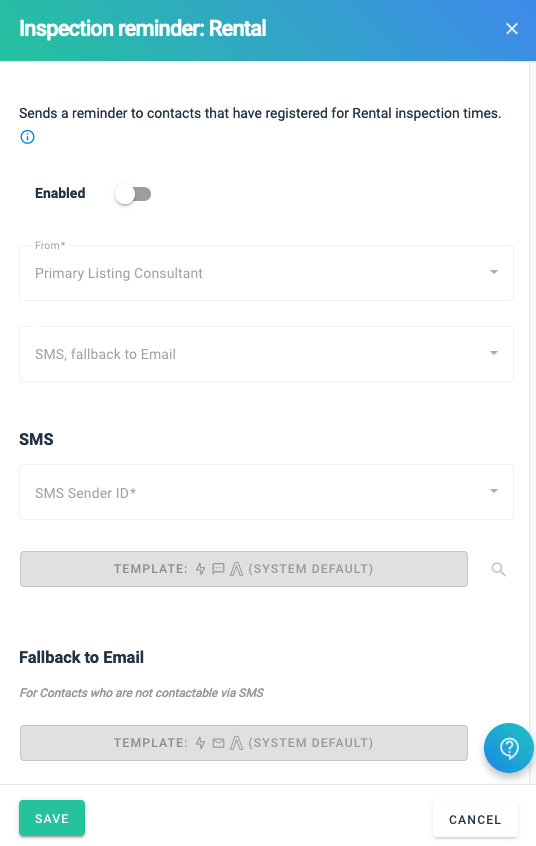The width and height of the screenshot is (536, 846).
Task: Click the lightning bolt icon in the SMS template
Action: [x=201, y=569]
